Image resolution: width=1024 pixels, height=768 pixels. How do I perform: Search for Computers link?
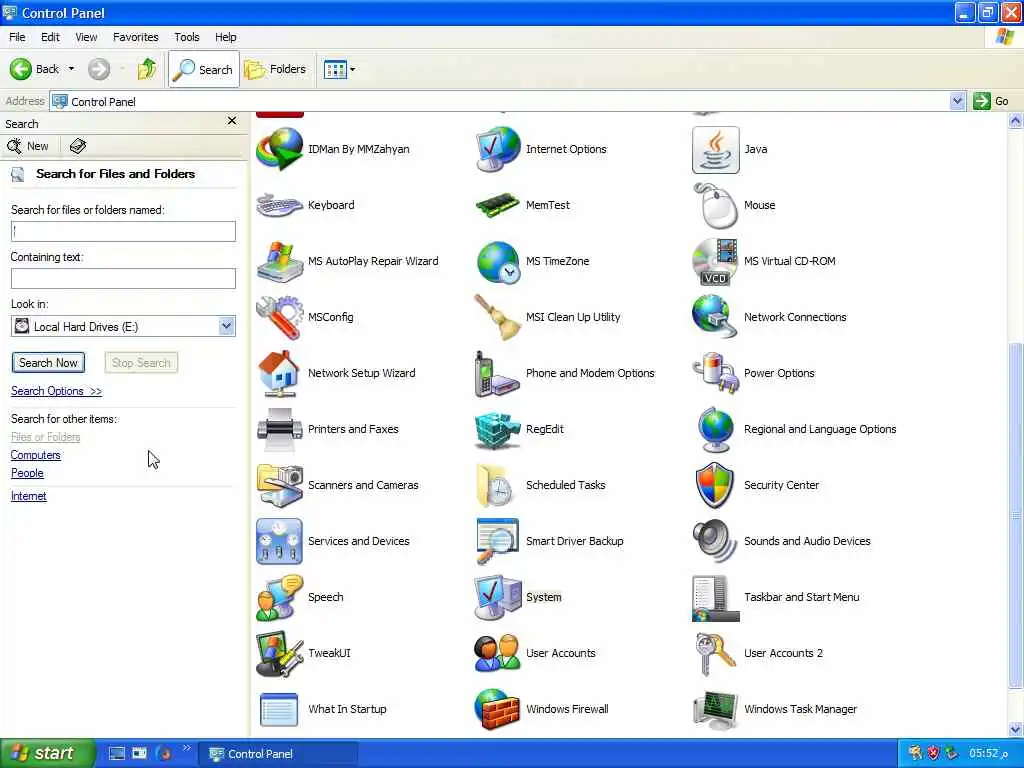tap(35, 455)
